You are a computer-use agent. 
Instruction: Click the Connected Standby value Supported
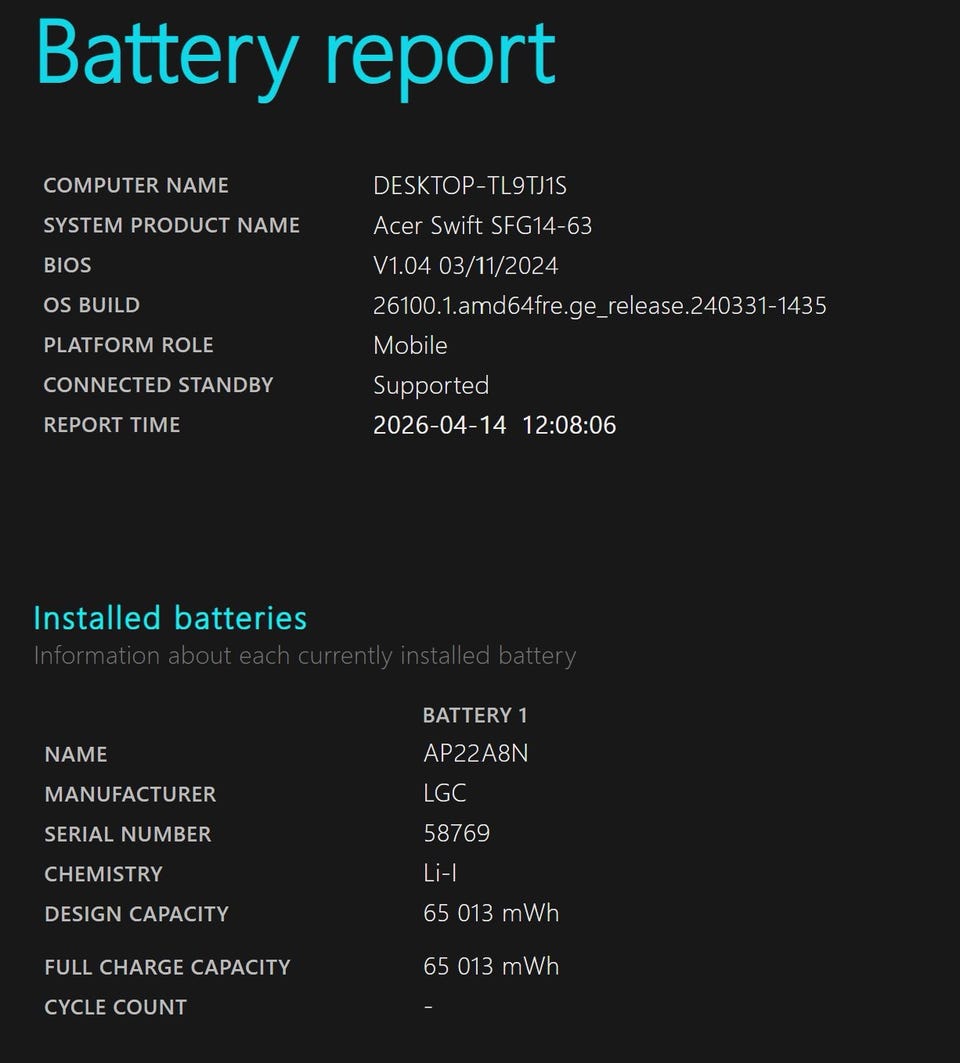click(431, 386)
